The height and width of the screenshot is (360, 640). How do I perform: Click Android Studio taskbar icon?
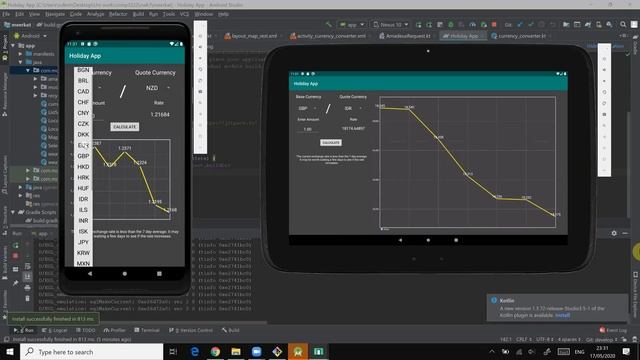pos(298,351)
